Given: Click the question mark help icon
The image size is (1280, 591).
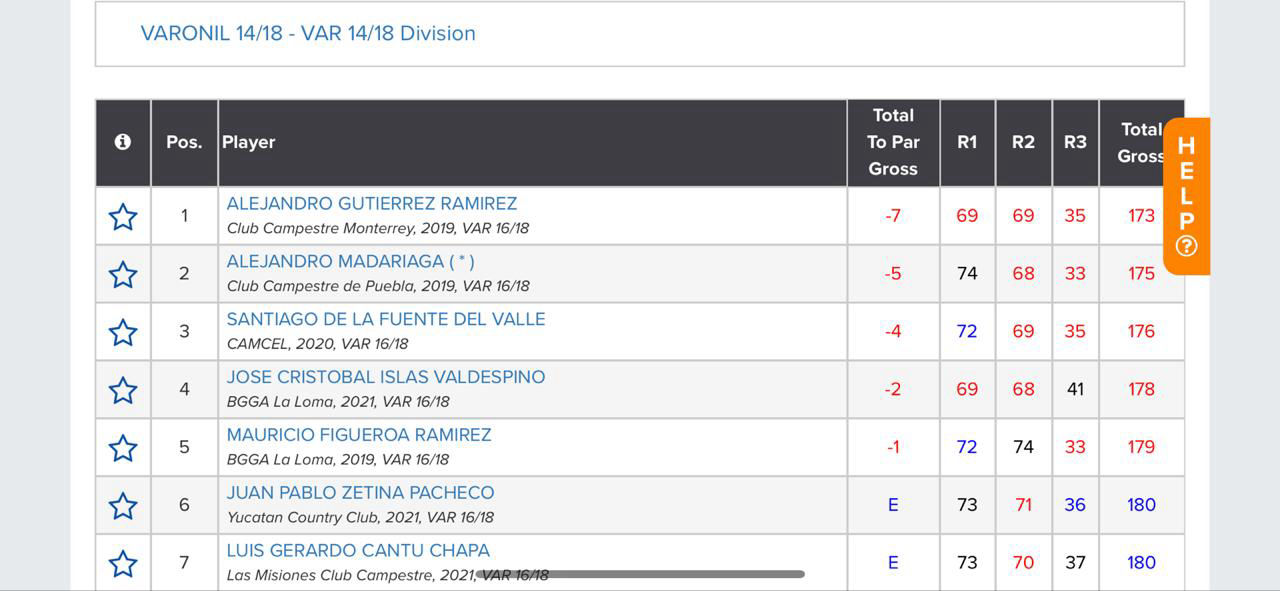Looking at the screenshot, I should 1186,246.
